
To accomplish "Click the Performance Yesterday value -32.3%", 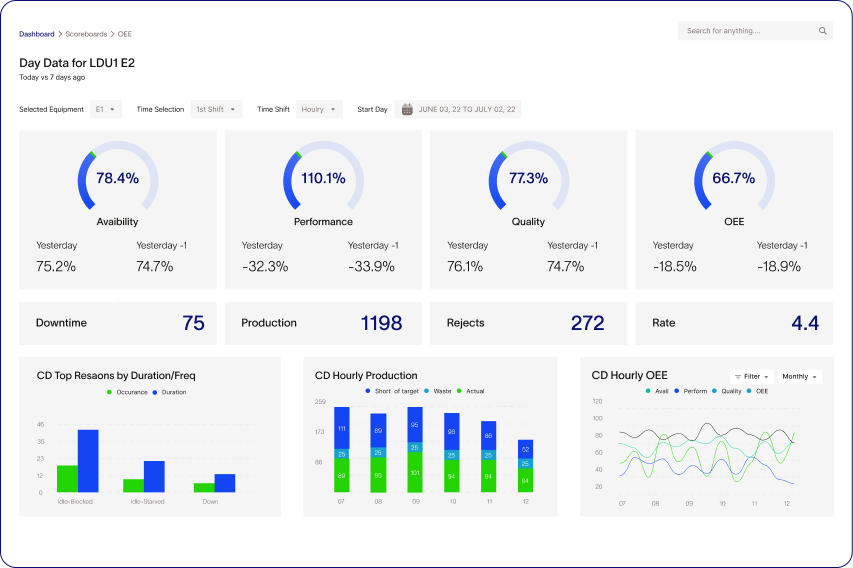I will [265, 267].
